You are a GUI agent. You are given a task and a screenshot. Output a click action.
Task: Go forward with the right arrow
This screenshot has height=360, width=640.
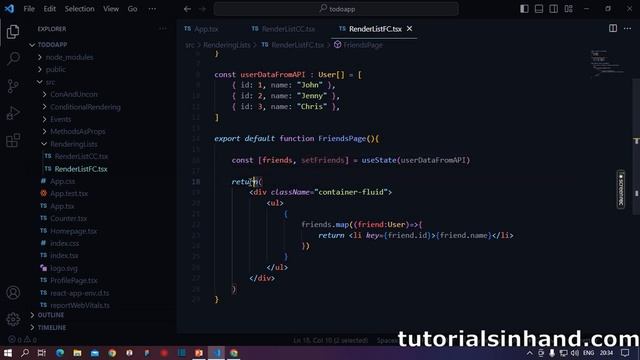click(202, 9)
